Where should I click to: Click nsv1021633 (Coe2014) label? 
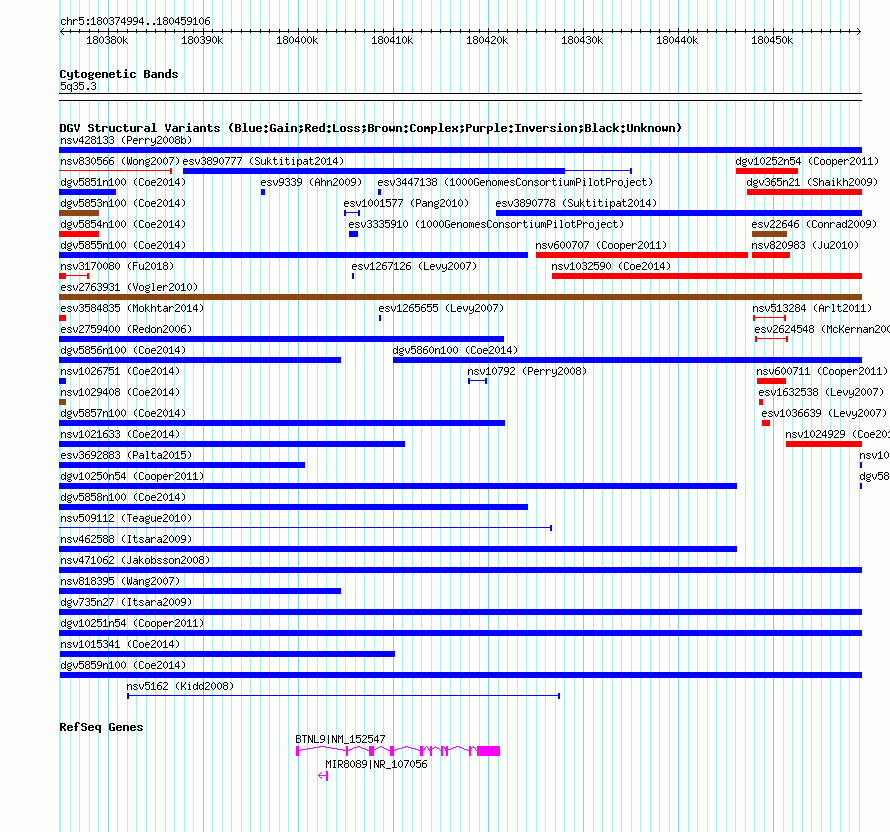click(120, 434)
